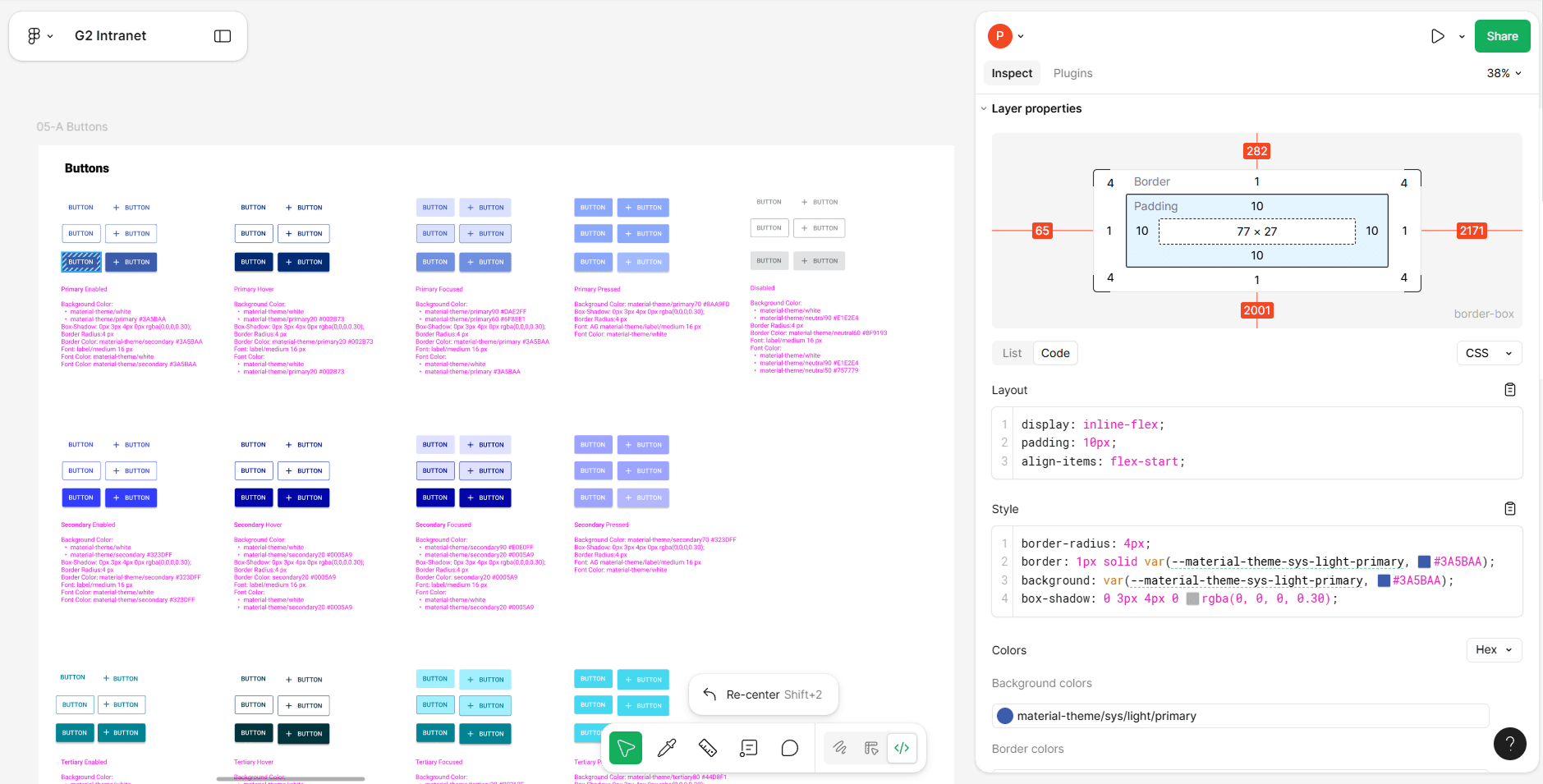
Task: Click the Secondary Enabled label
Action: point(88,525)
